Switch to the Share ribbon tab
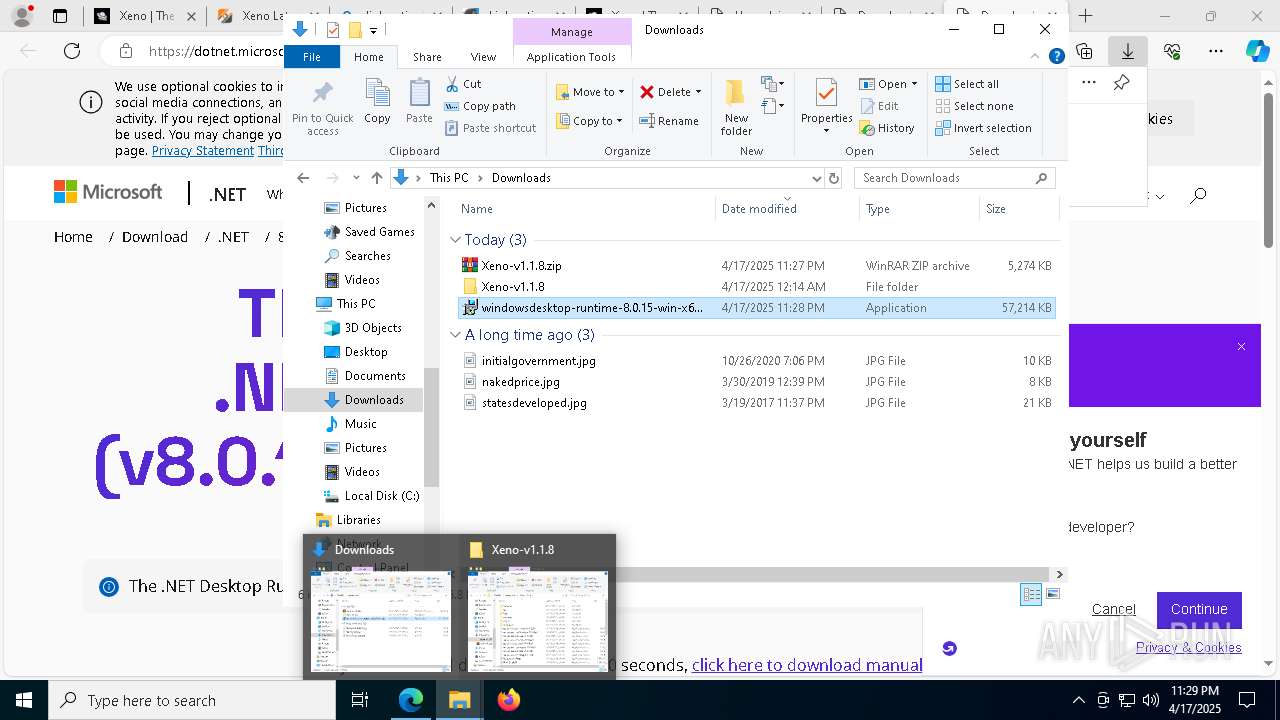This screenshot has width=1280, height=720. pyautogui.click(x=427, y=57)
